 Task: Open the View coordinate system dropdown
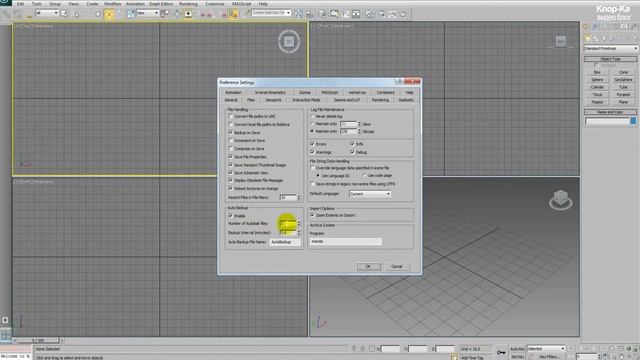(148, 13)
